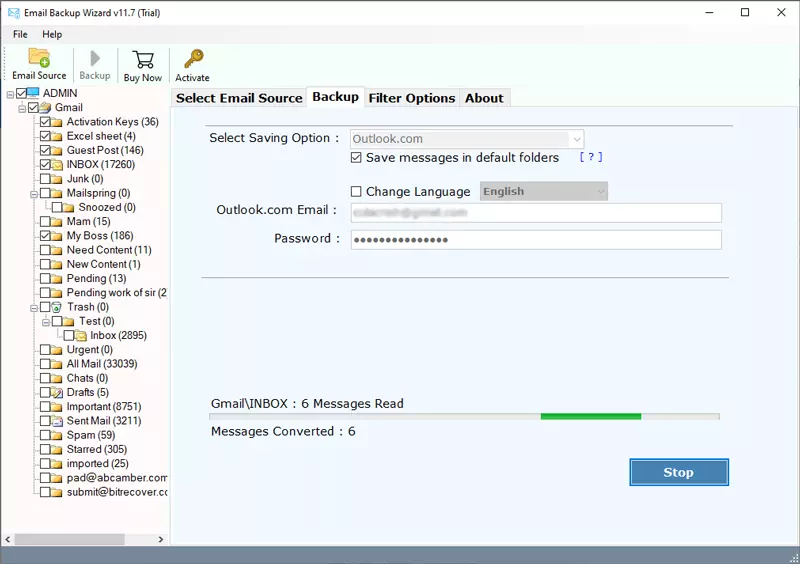800x564 pixels.
Task: Click the imported folder icon
Action: [x=57, y=464]
